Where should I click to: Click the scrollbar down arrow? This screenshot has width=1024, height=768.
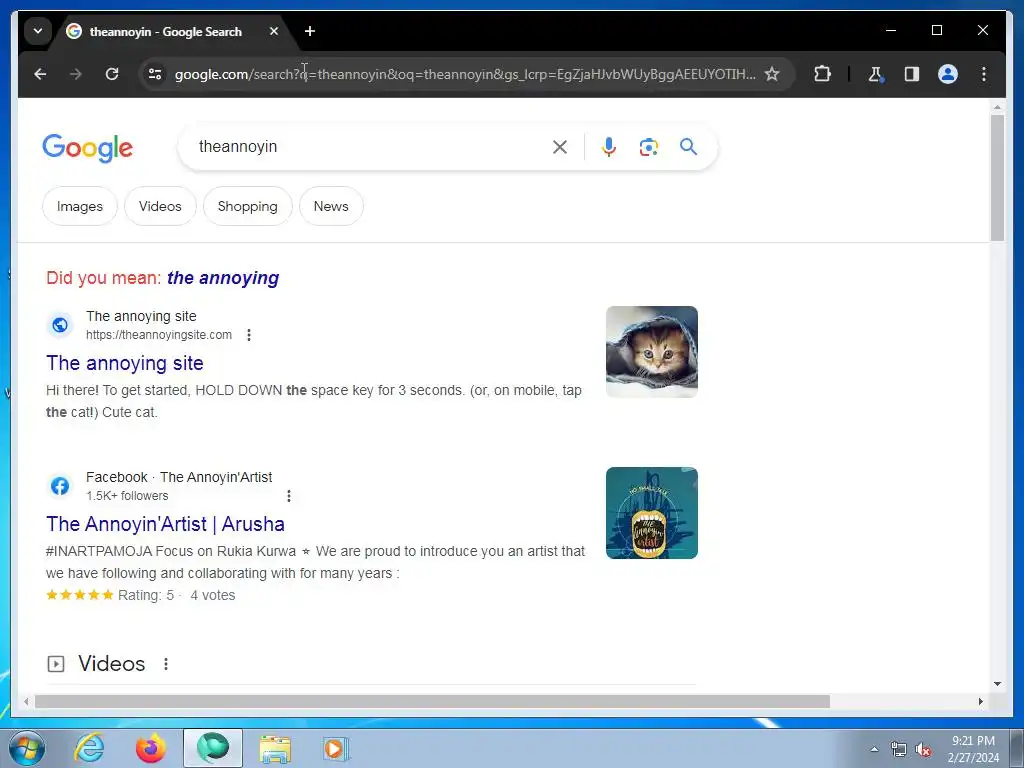point(997,684)
